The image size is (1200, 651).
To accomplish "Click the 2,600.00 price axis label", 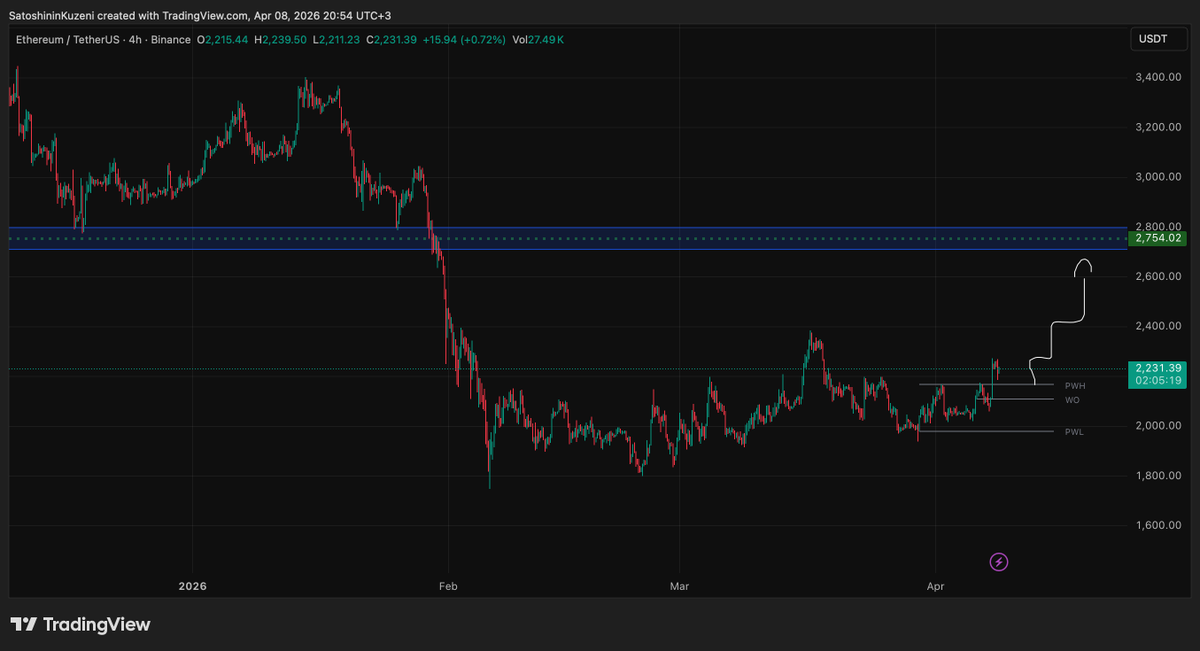I will tap(1160, 276).
